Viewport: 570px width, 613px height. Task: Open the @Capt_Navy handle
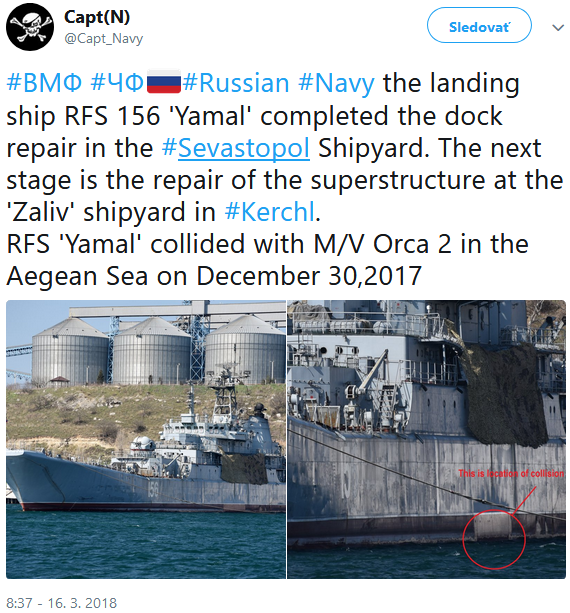point(104,39)
